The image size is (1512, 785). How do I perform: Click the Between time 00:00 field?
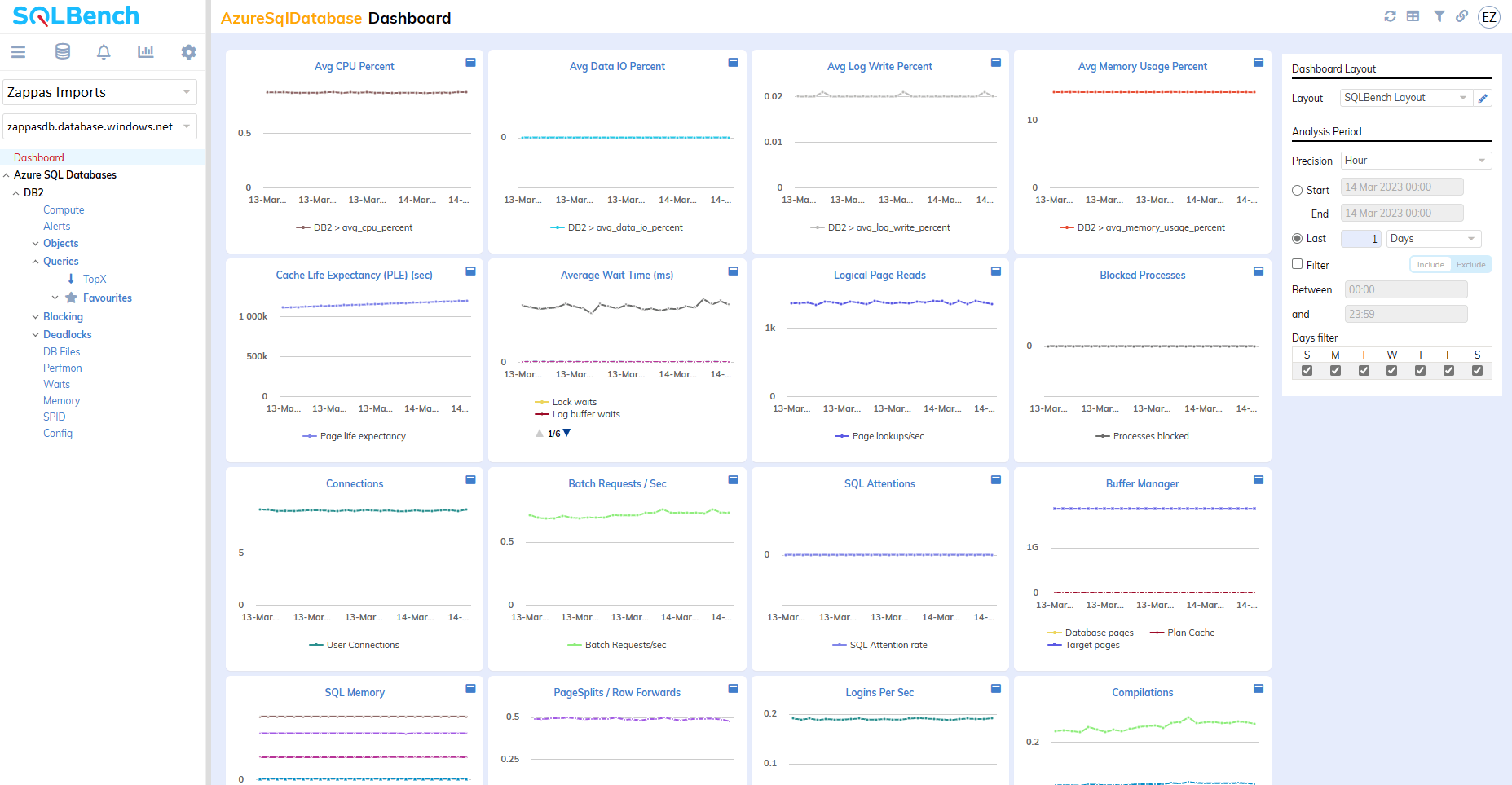tap(1406, 289)
